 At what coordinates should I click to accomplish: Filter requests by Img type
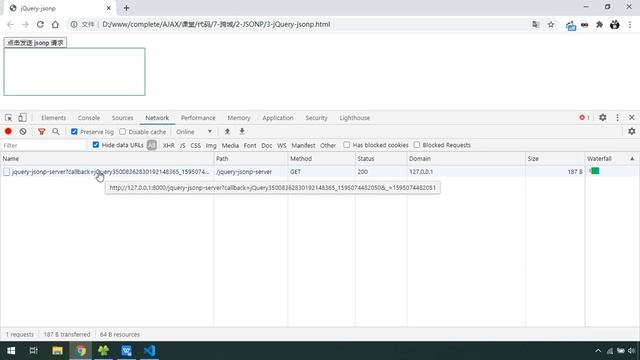[x=211, y=145]
